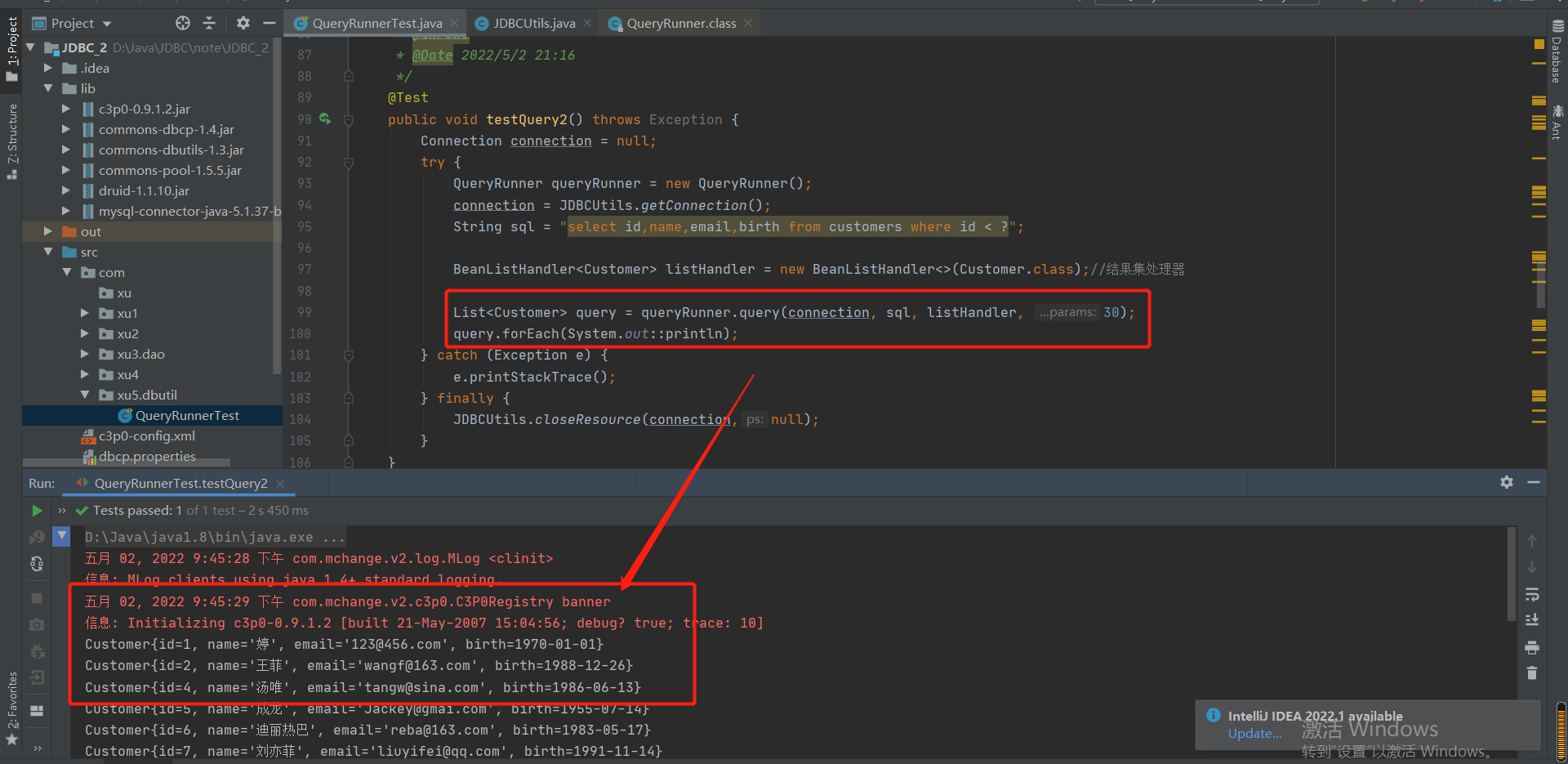The height and width of the screenshot is (764, 1568).
Task: Open Run panel settings gear
Action: click(x=1507, y=482)
